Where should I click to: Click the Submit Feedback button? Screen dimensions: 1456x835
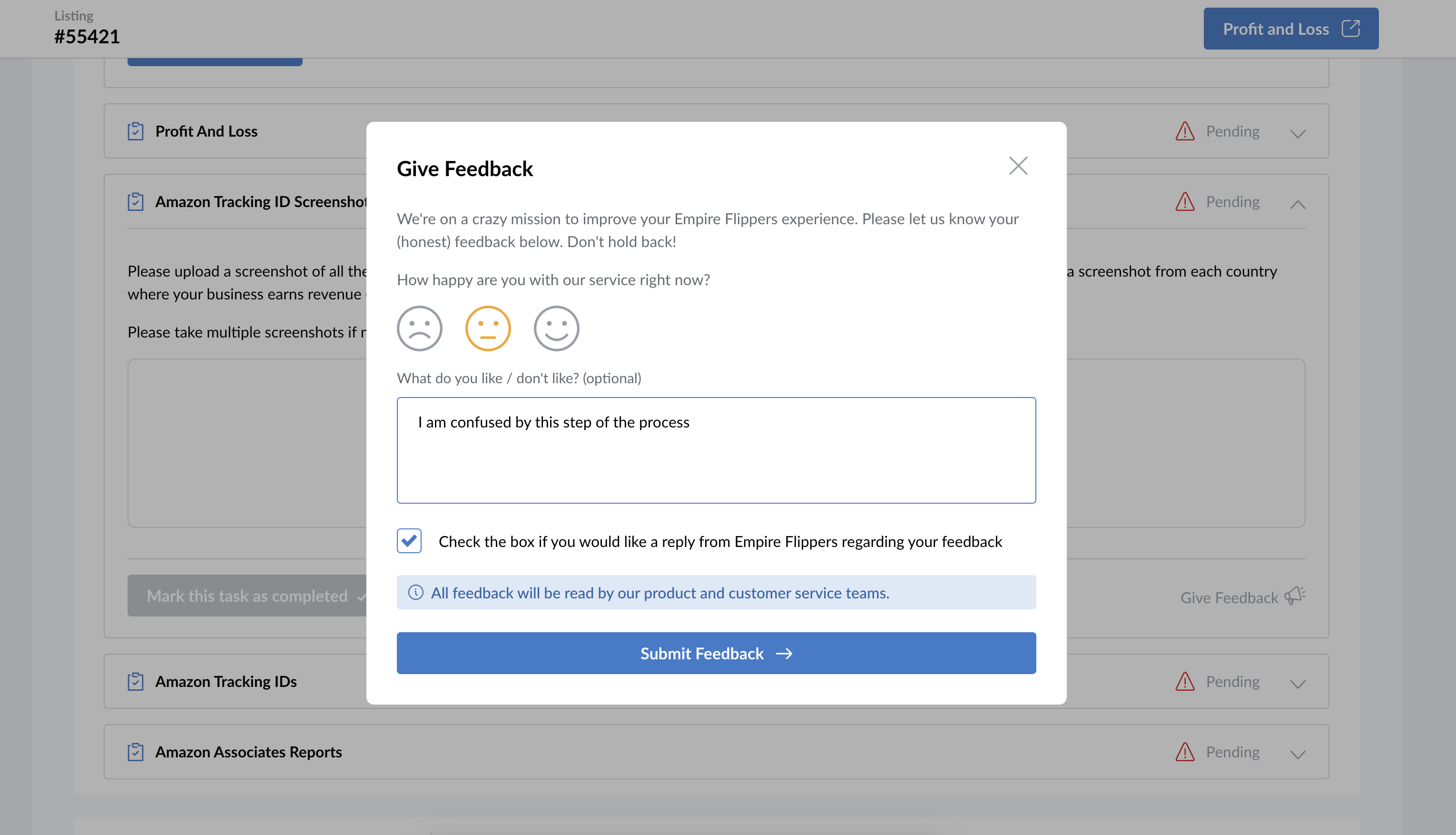(x=716, y=653)
